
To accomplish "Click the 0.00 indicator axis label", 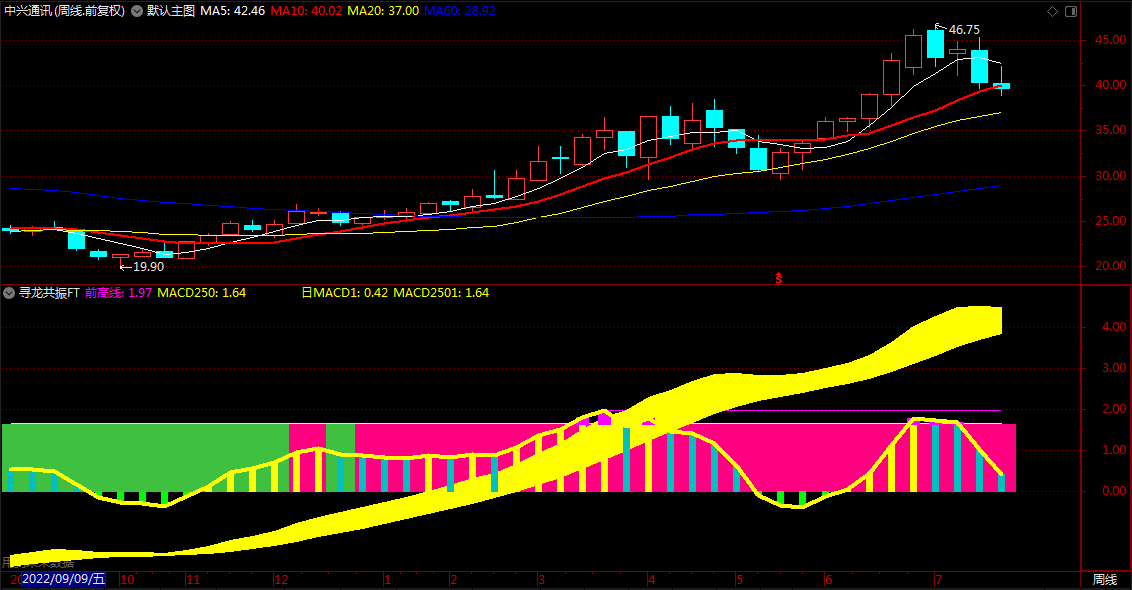I will [1115, 491].
